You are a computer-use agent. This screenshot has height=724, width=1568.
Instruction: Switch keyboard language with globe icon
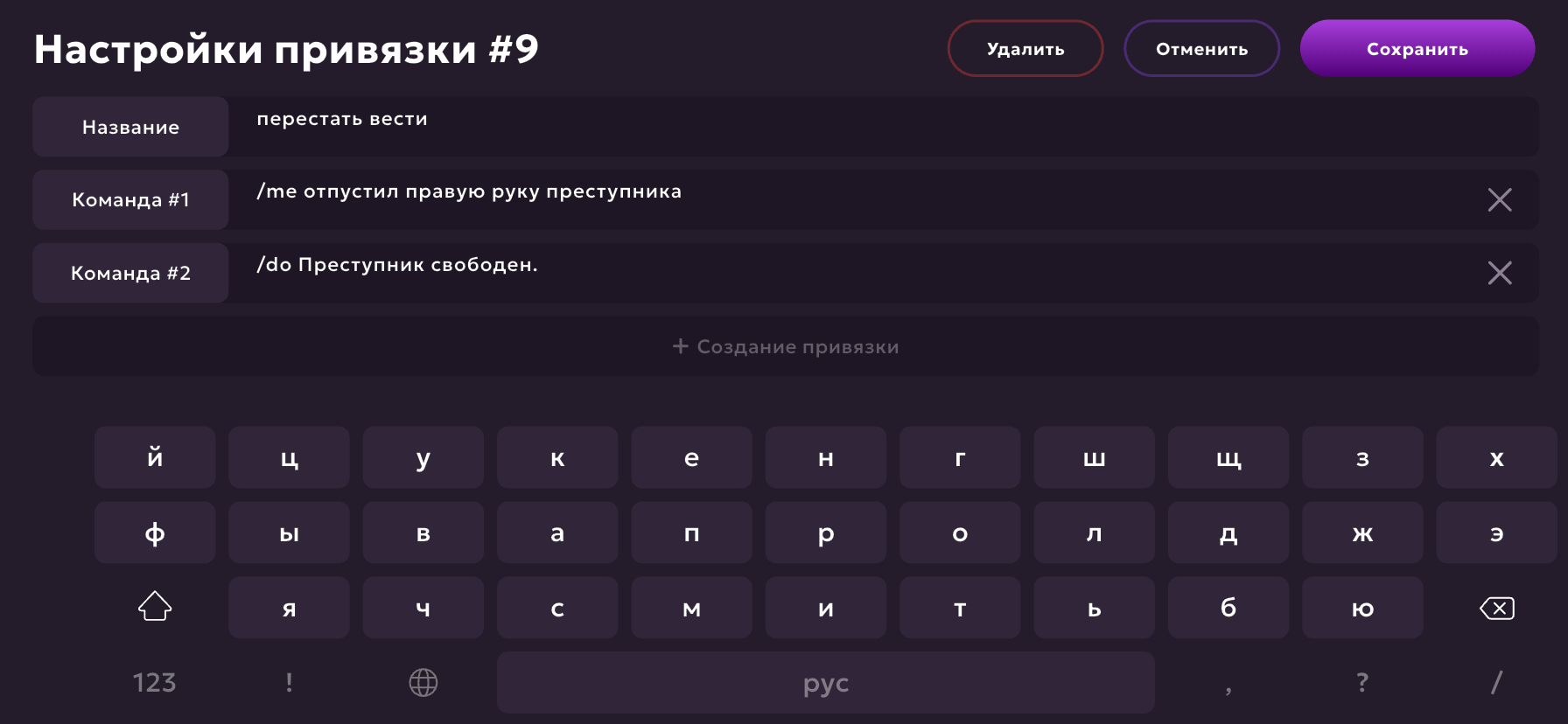tap(423, 682)
